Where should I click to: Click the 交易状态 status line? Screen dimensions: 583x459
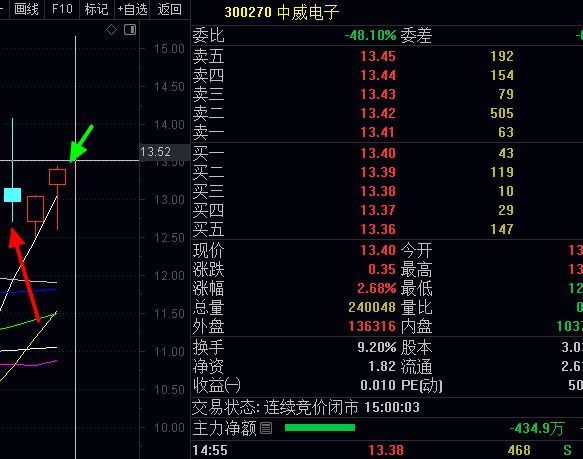point(306,408)
